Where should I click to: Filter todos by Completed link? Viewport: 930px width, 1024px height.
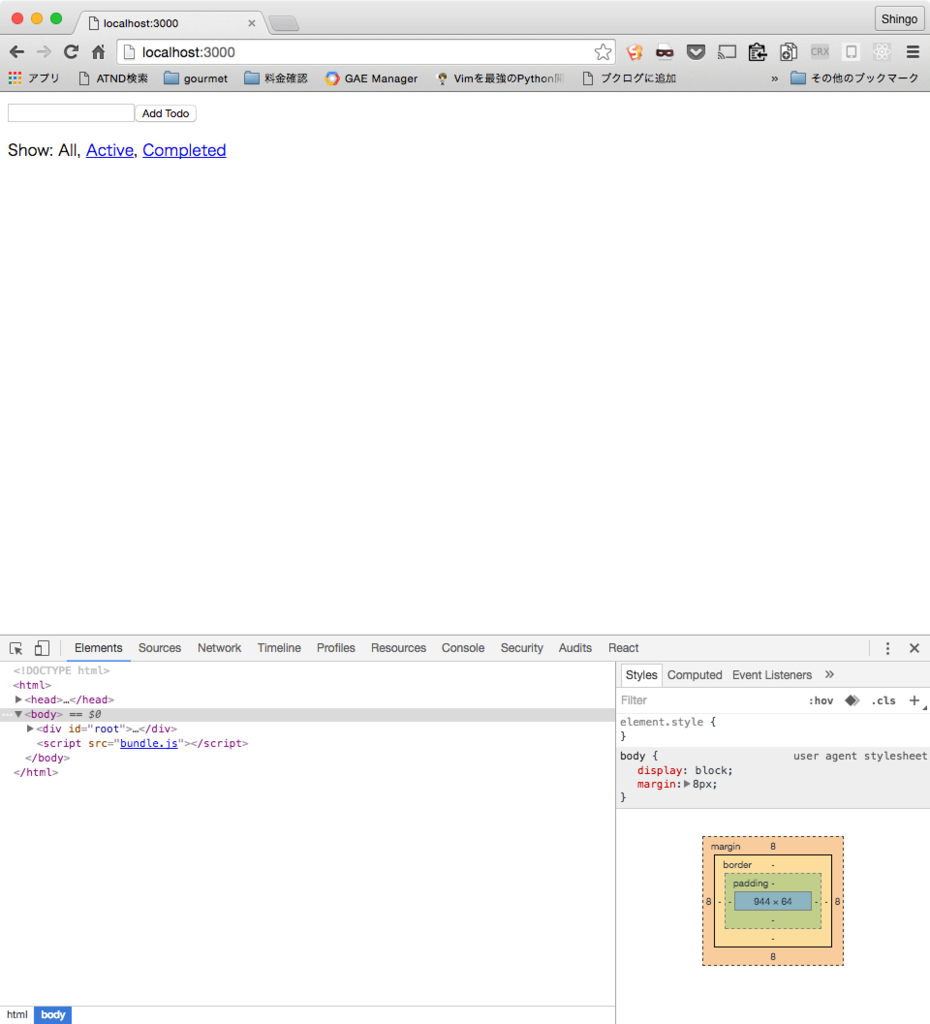[x=184, y=150]
